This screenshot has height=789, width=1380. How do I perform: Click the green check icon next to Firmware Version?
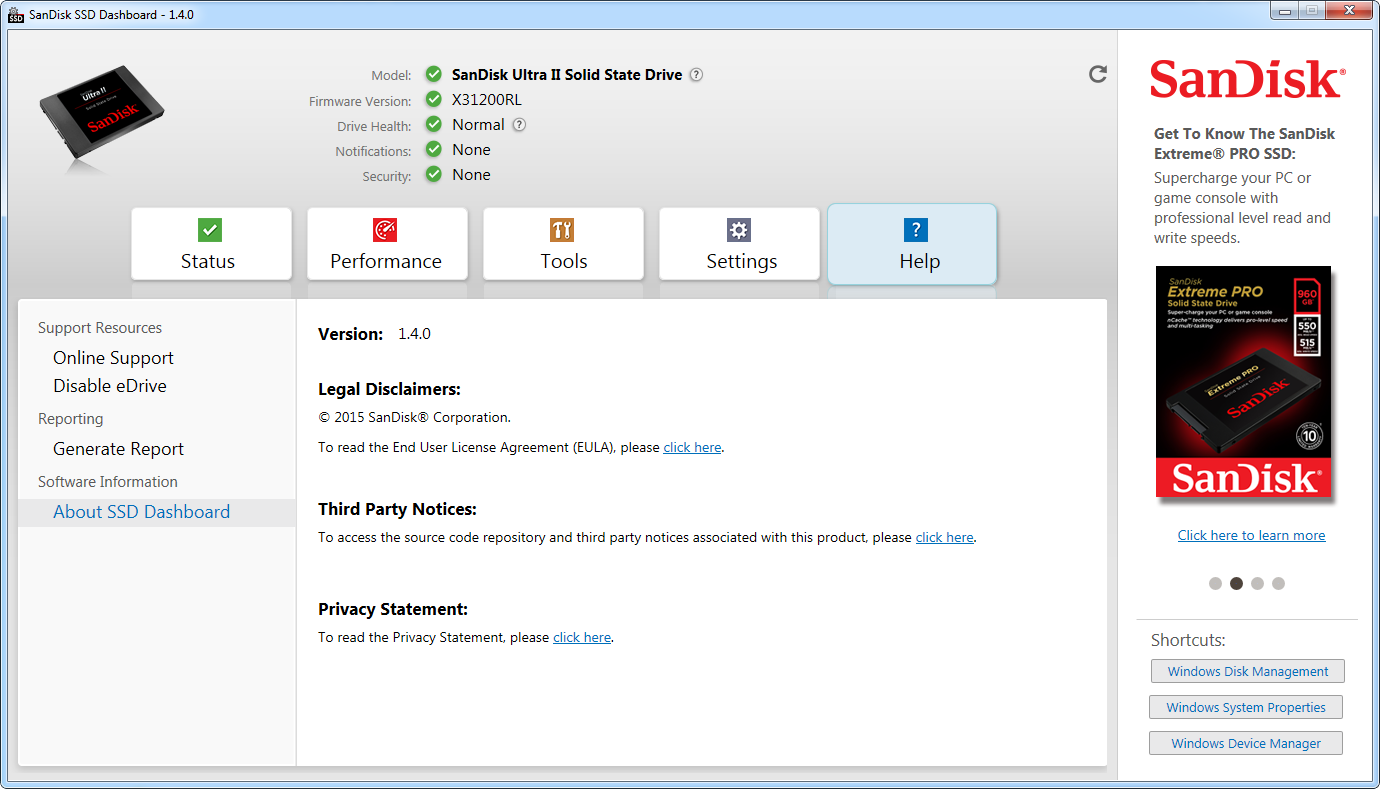pyautogui.click(x=433, y=99)
